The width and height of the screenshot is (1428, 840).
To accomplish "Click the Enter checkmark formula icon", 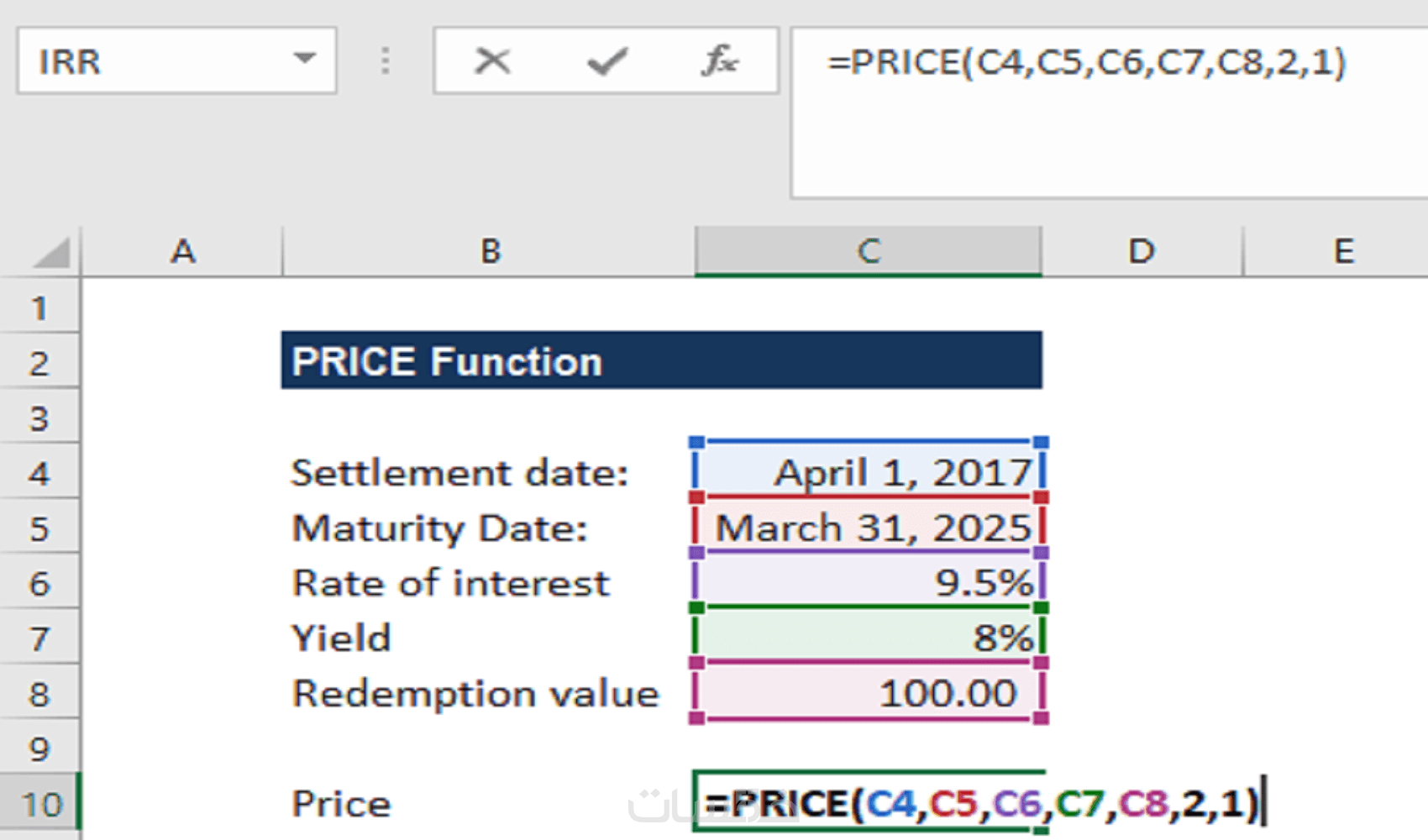I will [606, 60].
